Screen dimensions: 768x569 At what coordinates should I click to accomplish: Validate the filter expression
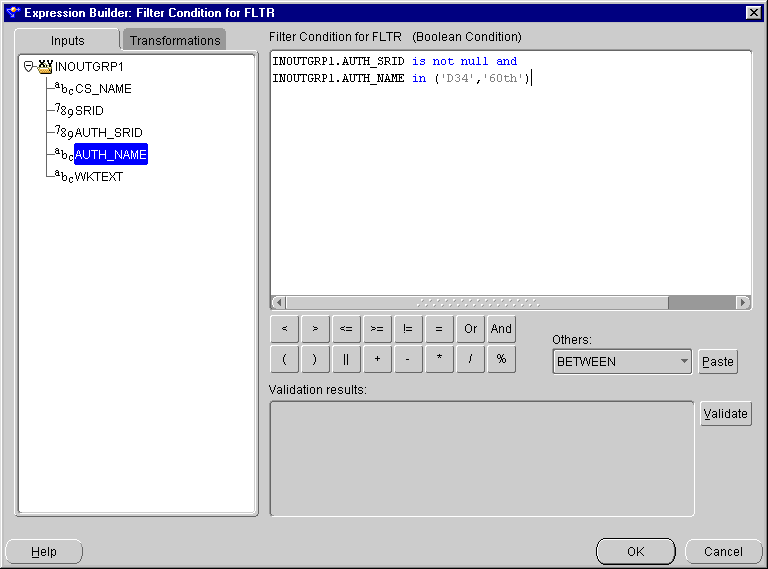[725, 413]
